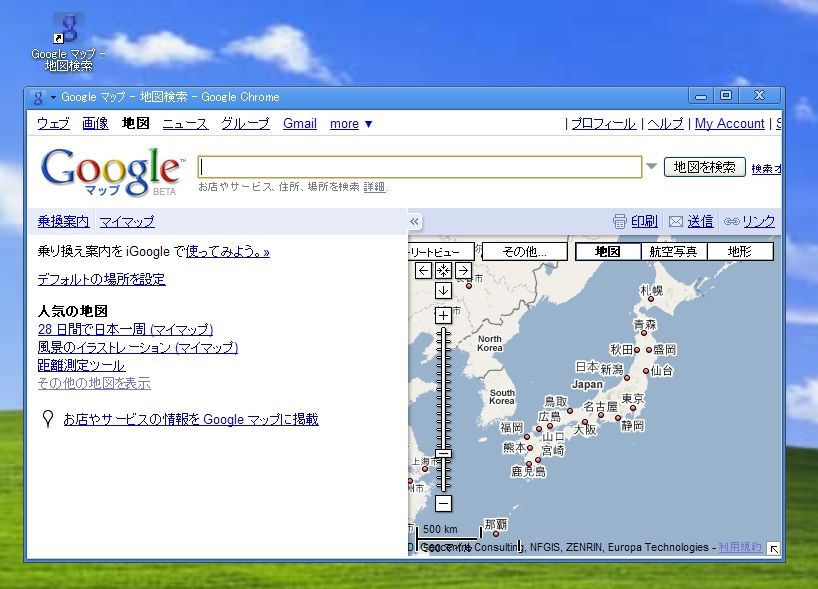The width and height of the screenshot is (818, 589).
Task: Click the 東京 city marker on map
Action: [x=633, y=408]
